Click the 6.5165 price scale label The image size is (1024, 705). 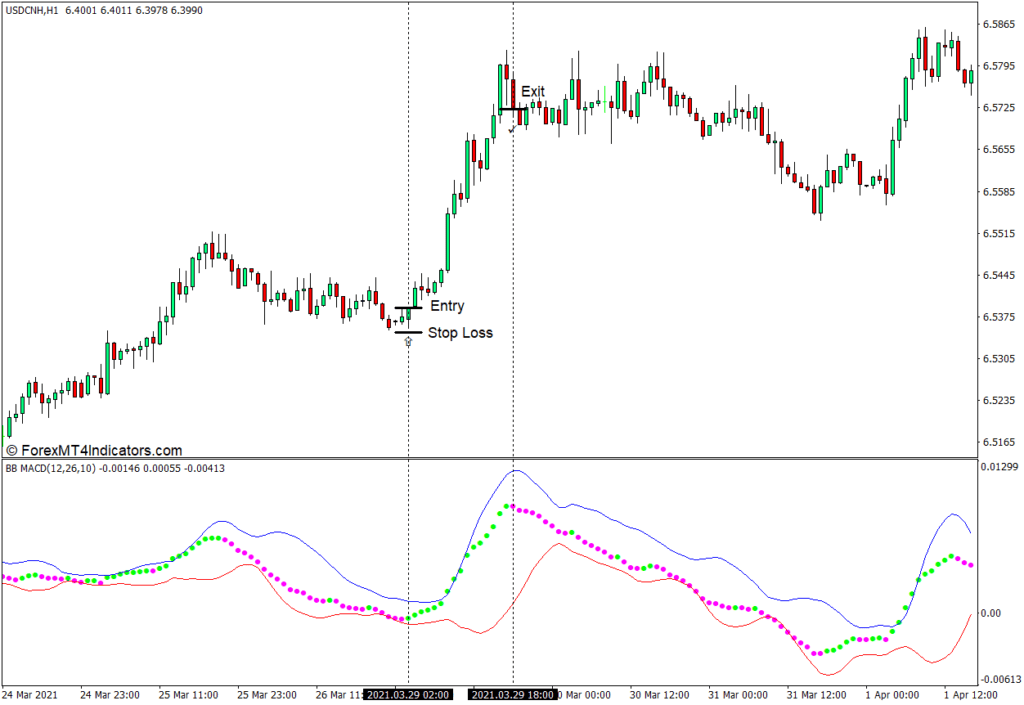(x=999, y=442)
